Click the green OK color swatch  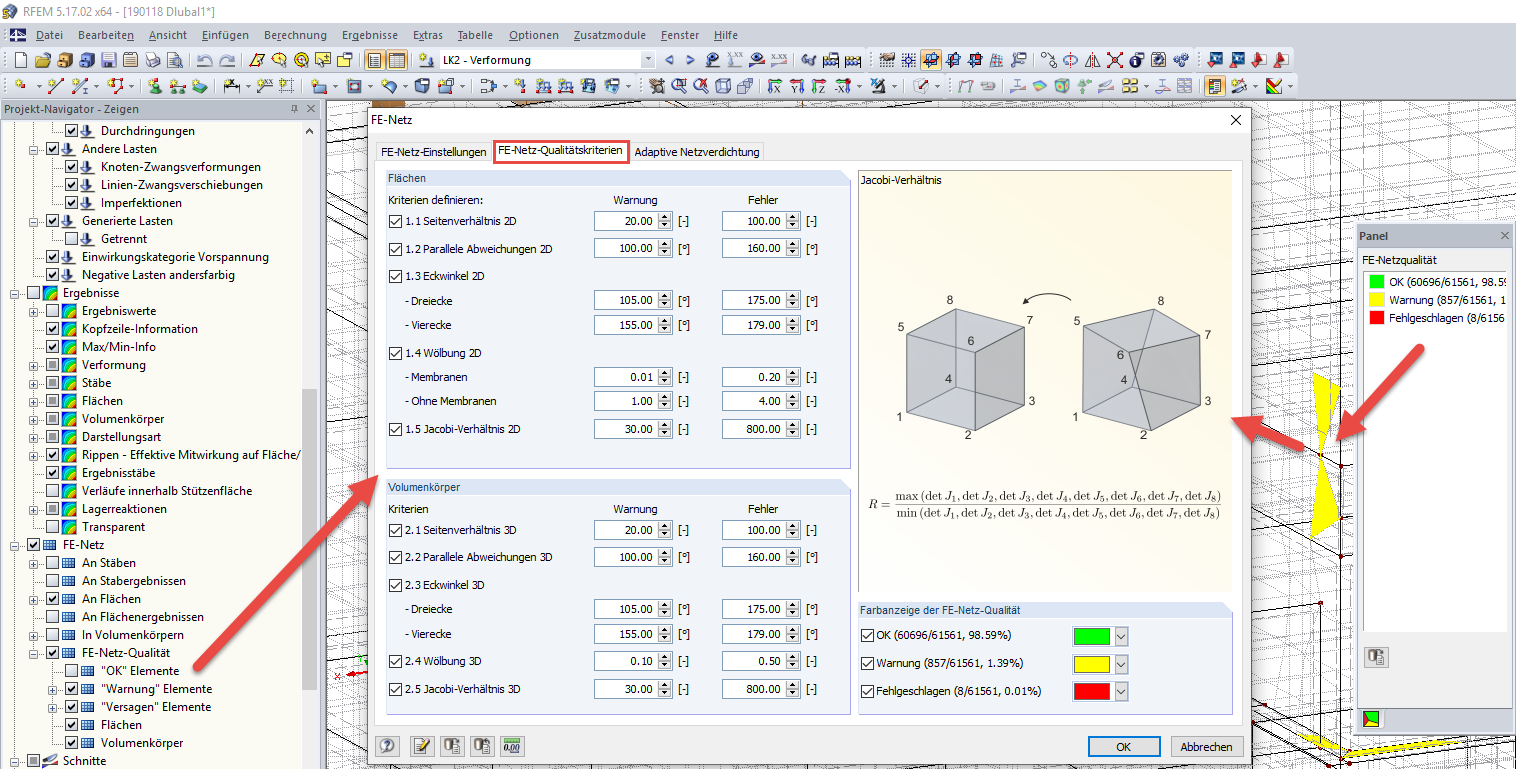tap(1093, 636)
